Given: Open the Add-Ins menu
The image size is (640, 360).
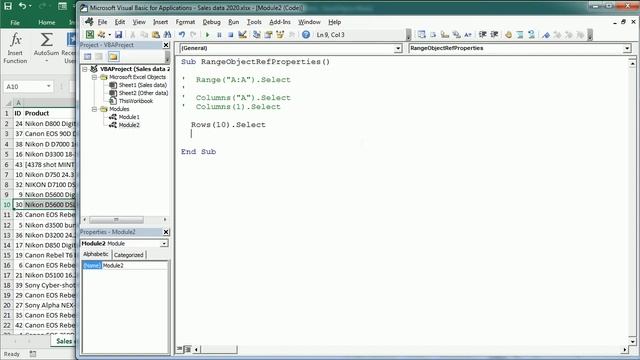Looking at the screenshot, I should click(x=280, y=22).
